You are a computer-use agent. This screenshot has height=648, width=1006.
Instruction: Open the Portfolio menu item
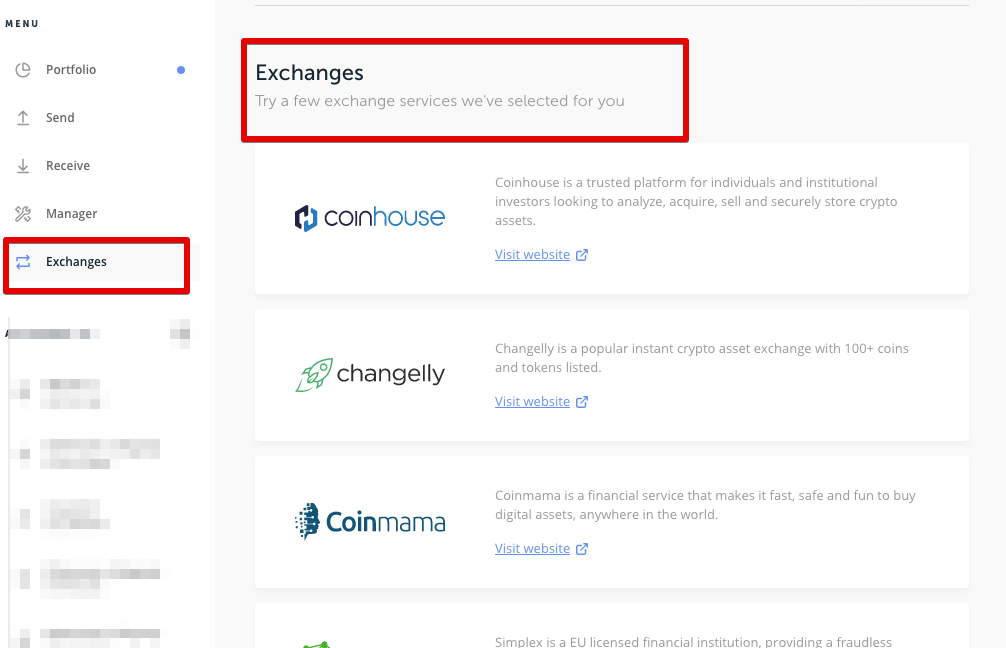[x=71, y=70]
